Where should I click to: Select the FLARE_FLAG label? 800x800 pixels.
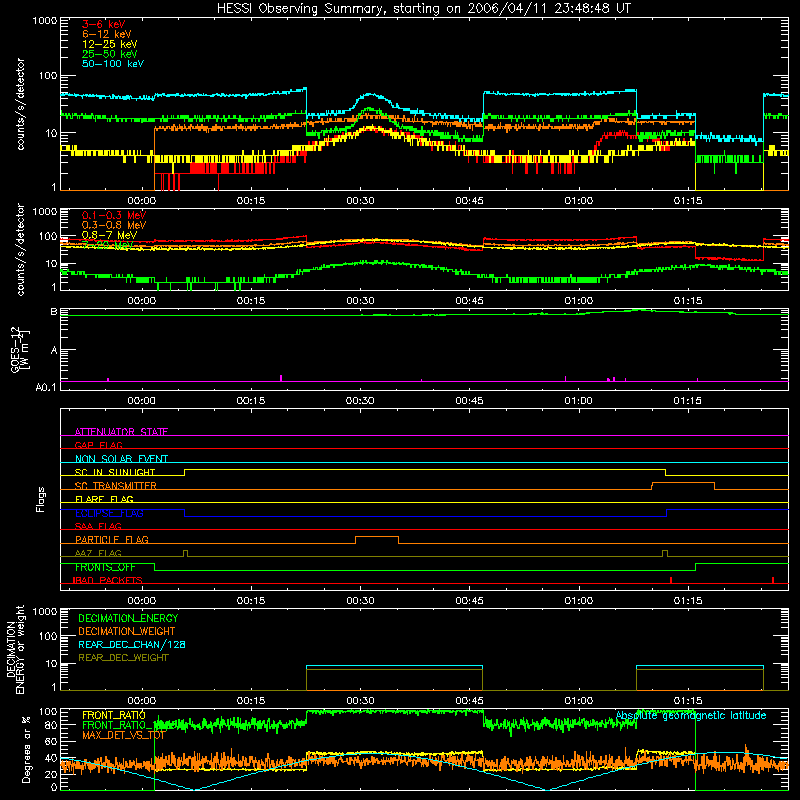coord(104,499)
